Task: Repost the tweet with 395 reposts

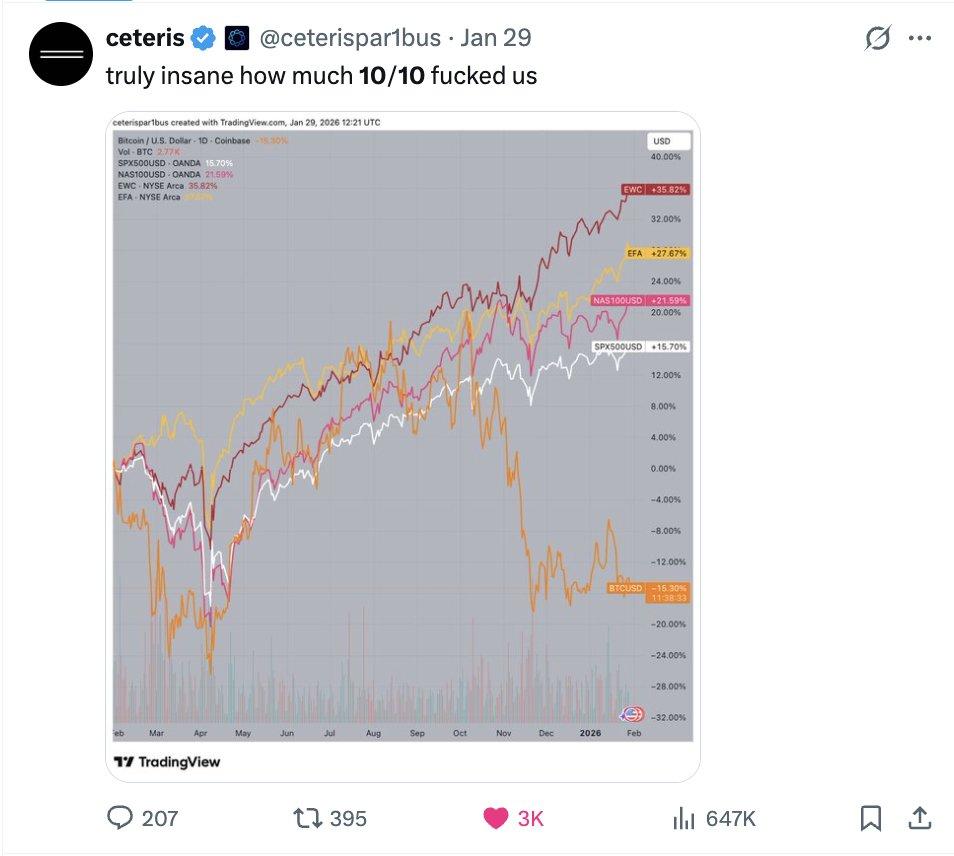Action: click(305, 818)
